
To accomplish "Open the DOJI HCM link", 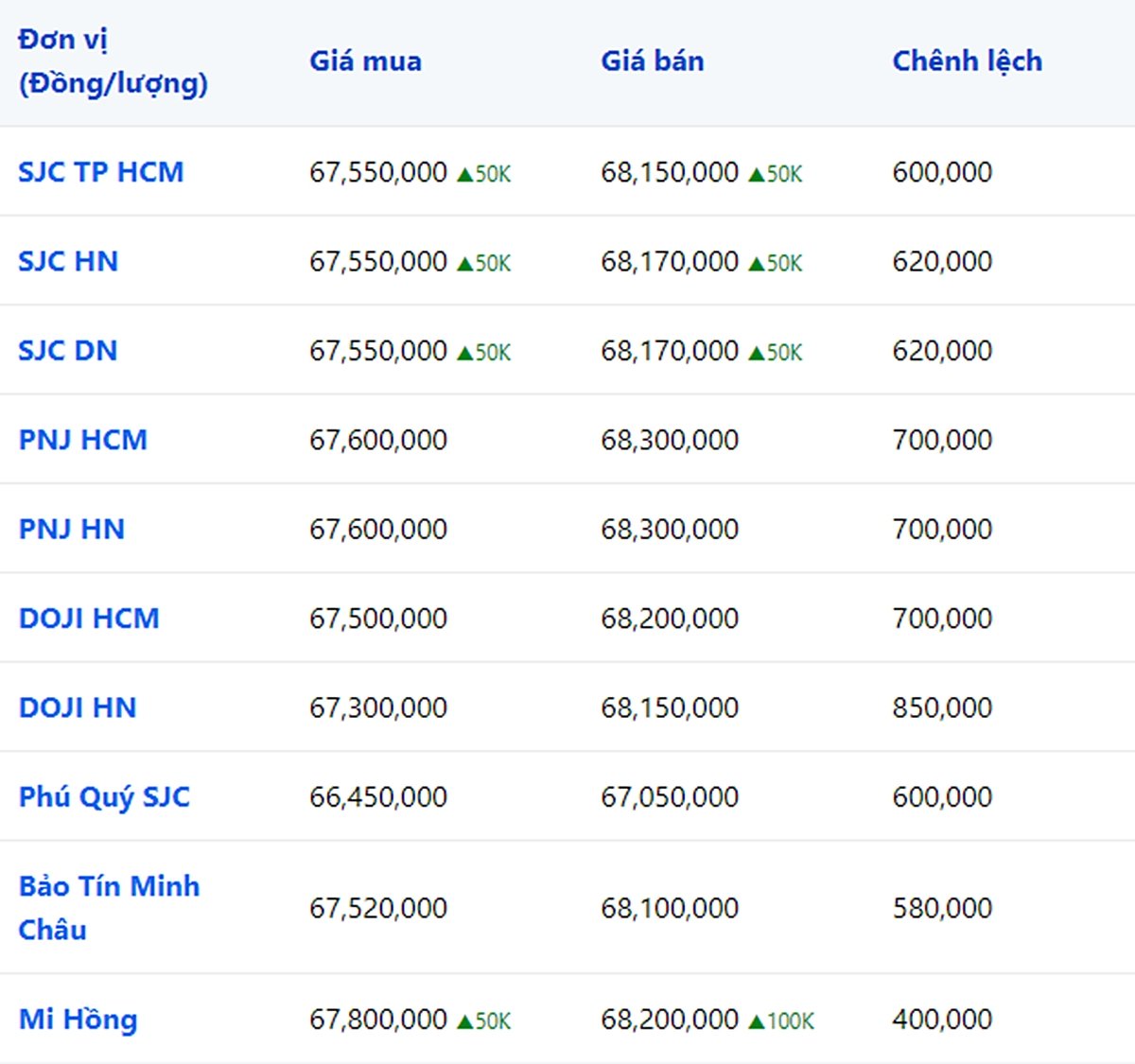I will (x=89, y=619).
